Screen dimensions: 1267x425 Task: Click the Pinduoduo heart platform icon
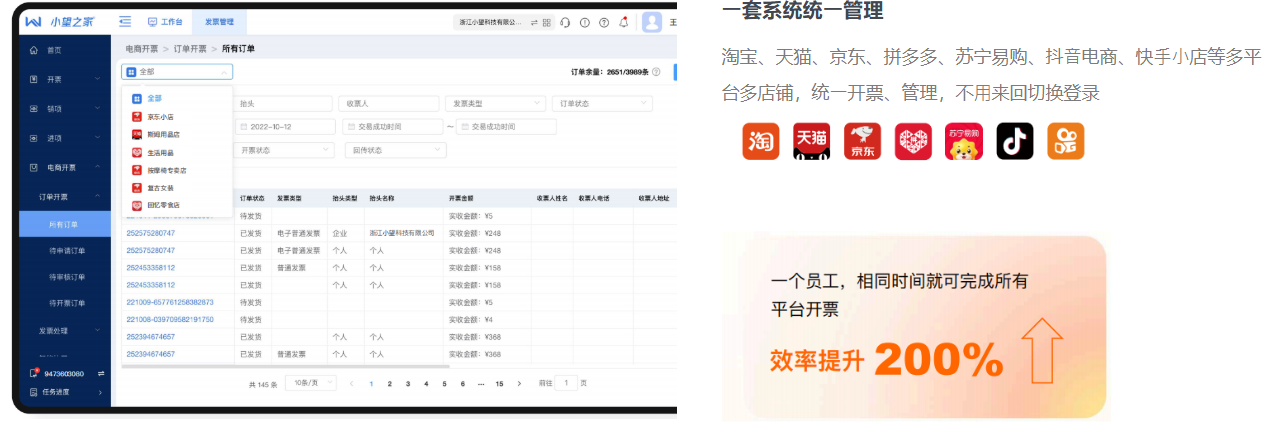[x=913, y=141]
